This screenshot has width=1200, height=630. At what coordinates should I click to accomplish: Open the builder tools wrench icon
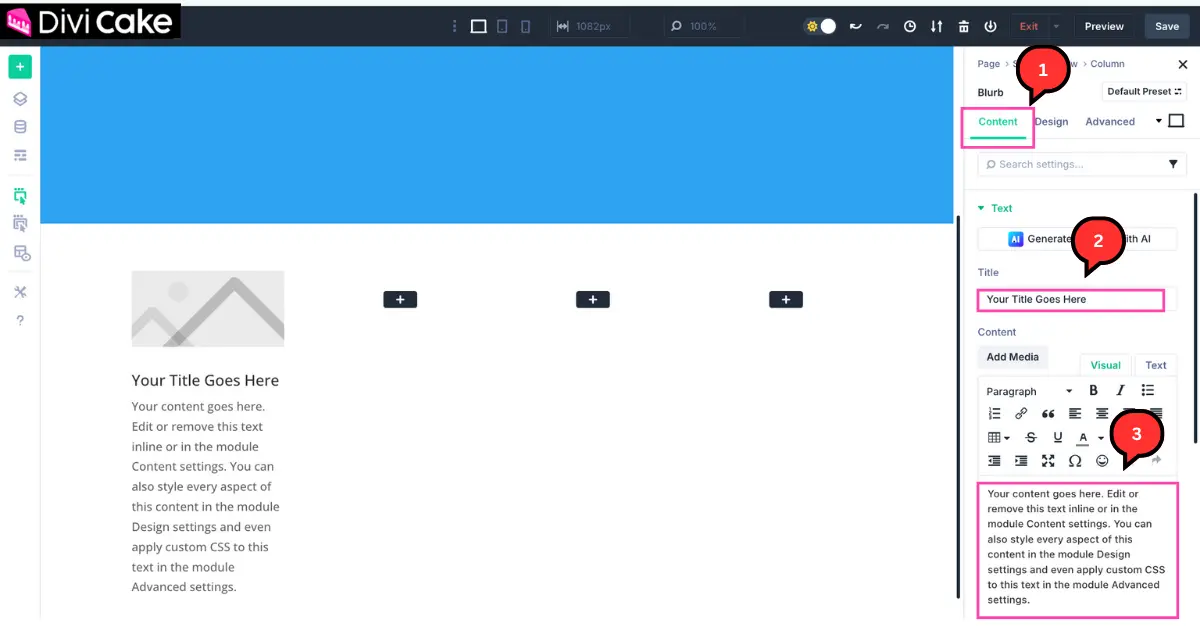(20, 292)
